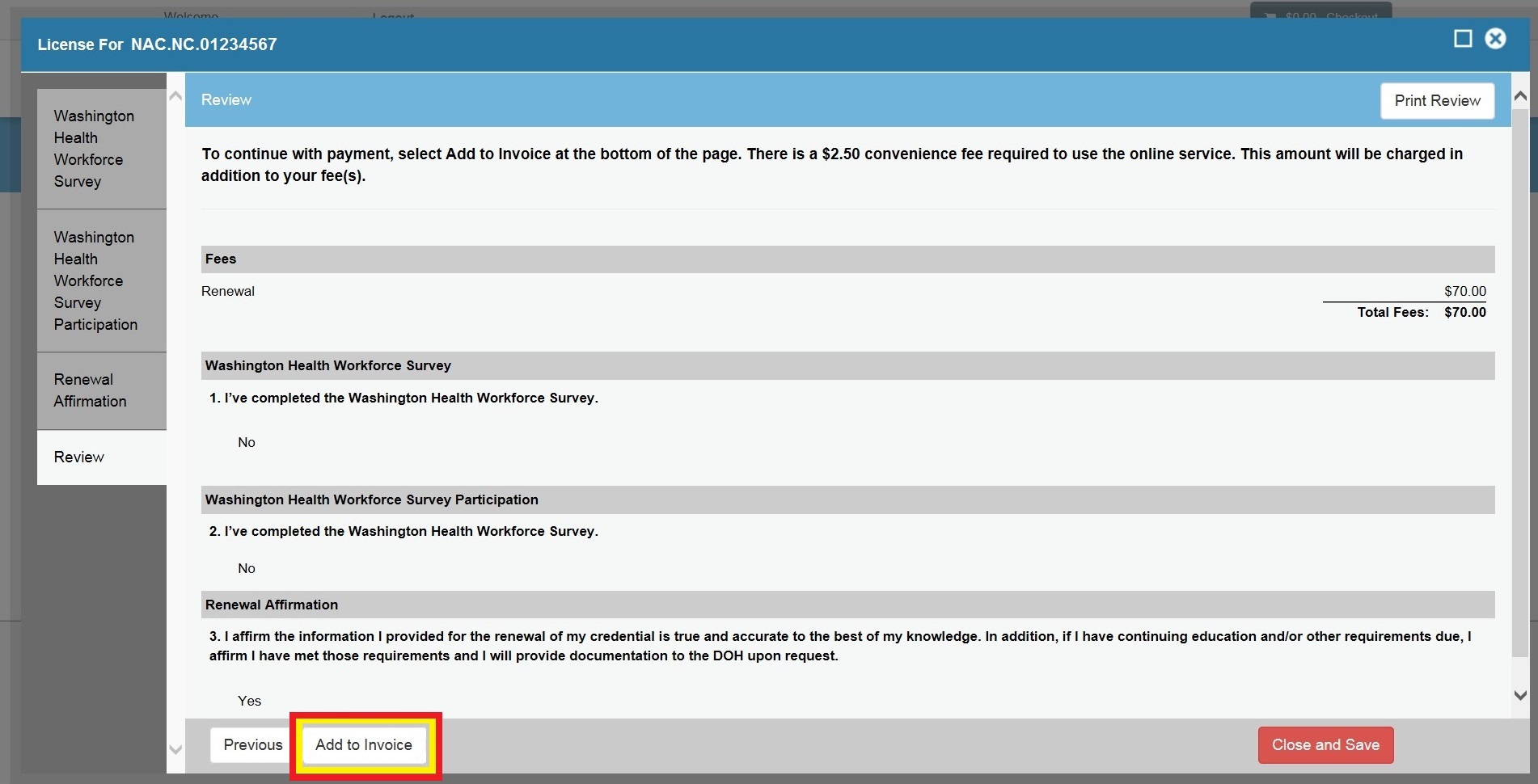Select the Review sidebar tab
This screenshot has width=1538, height=784.
[x=79, y=457]
